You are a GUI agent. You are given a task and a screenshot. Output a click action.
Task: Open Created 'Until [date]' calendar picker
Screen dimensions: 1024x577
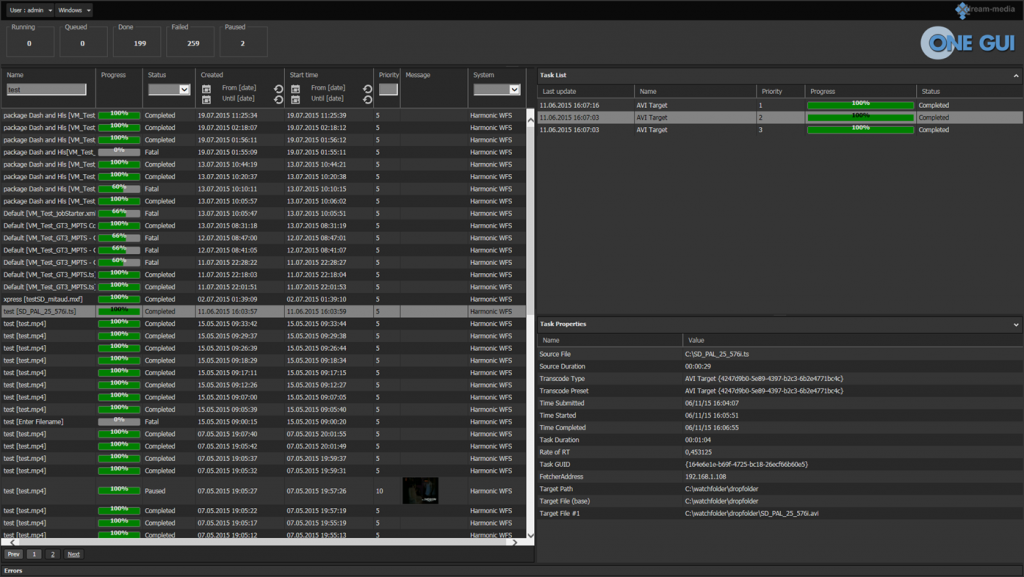point(206,100)
